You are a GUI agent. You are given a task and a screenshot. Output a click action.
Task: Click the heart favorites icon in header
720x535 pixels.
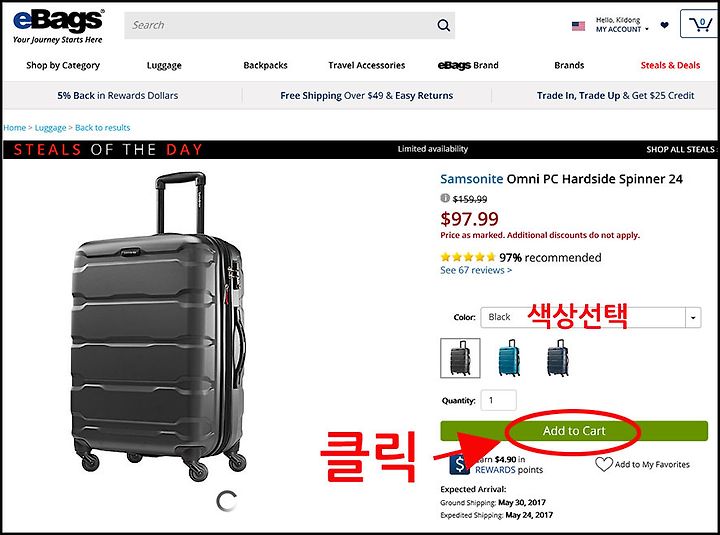tap(664, 25)
